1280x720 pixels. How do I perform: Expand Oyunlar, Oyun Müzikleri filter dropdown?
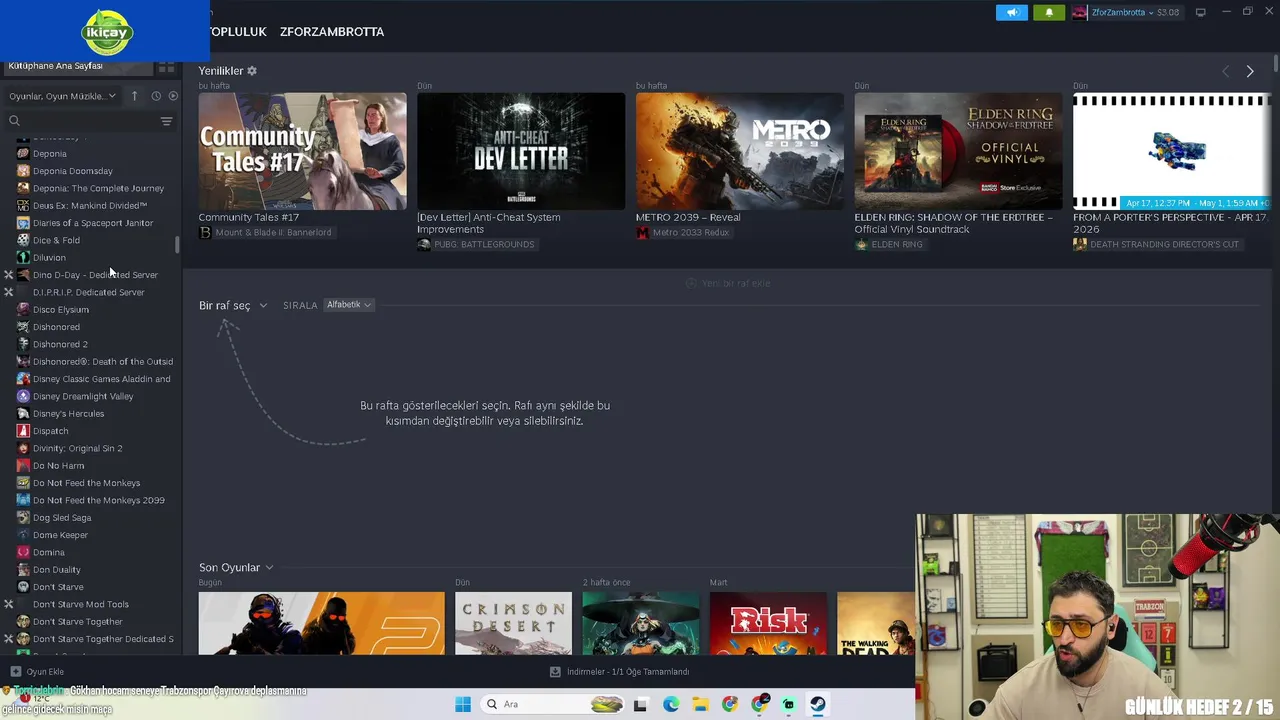tap(62, 96)
